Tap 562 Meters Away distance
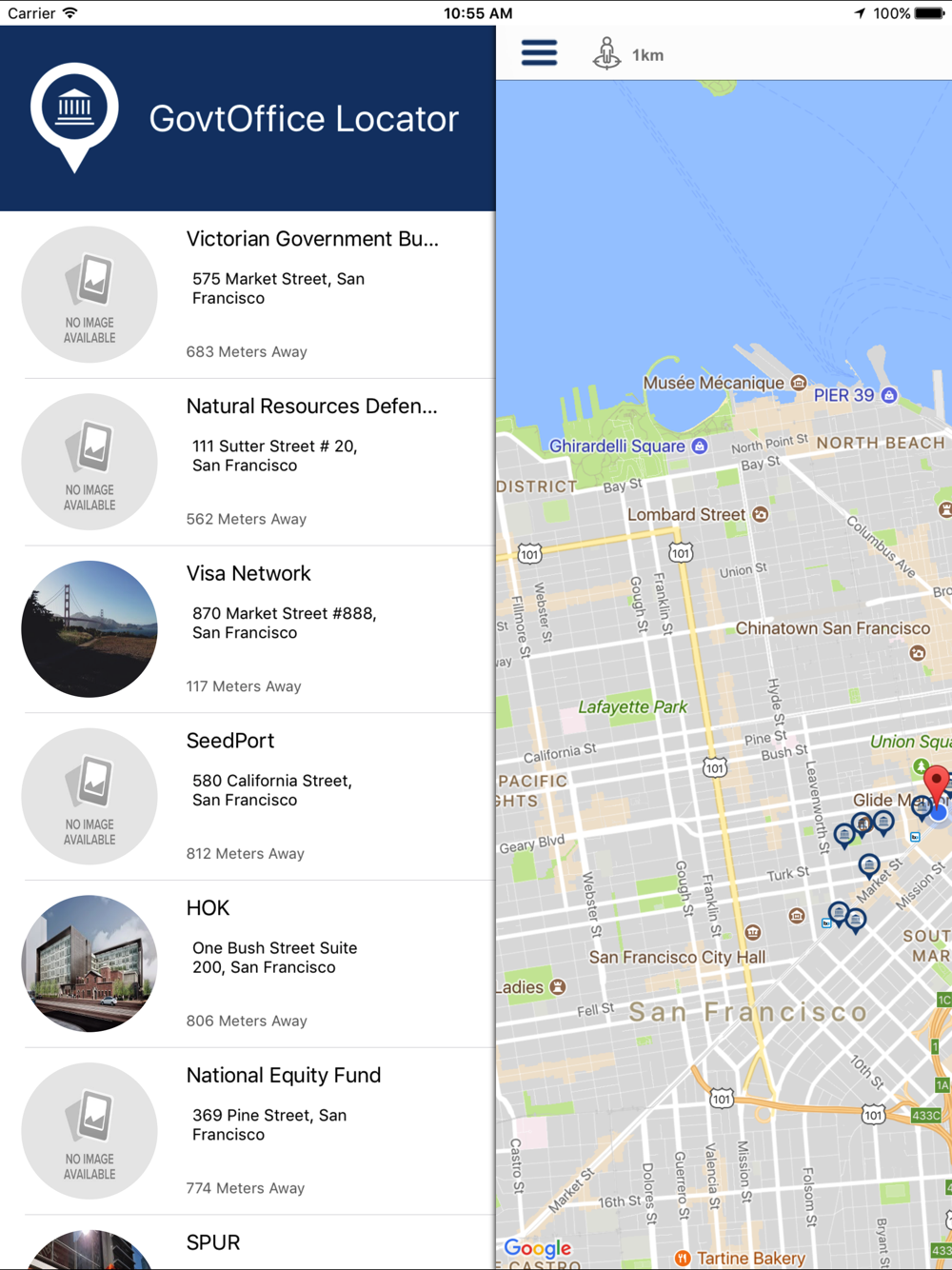This screenshot has width=952, height=1270. (247, 520)
